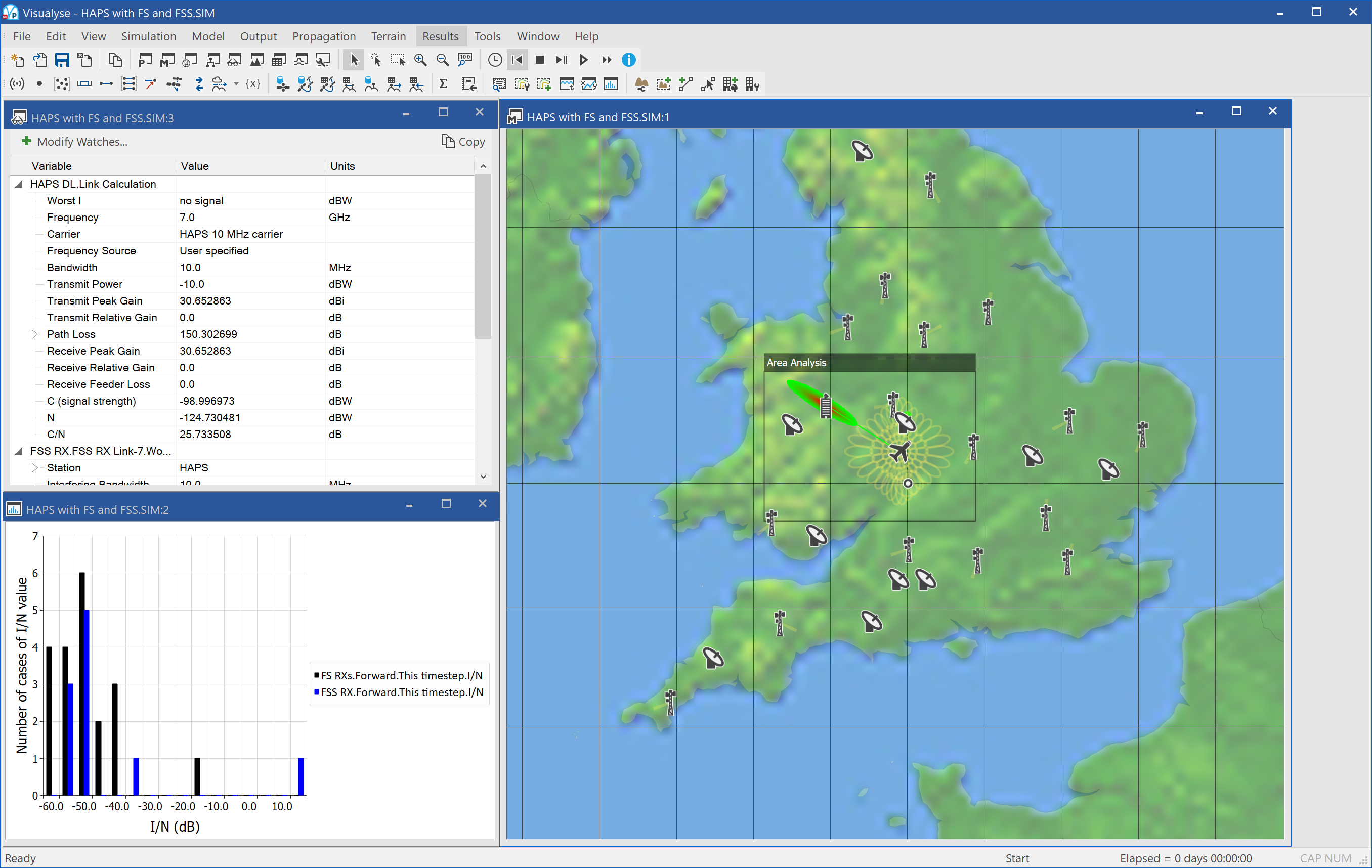Reset zoom to 100 percent
1372x868 pixels.
[x=465, y=60]
